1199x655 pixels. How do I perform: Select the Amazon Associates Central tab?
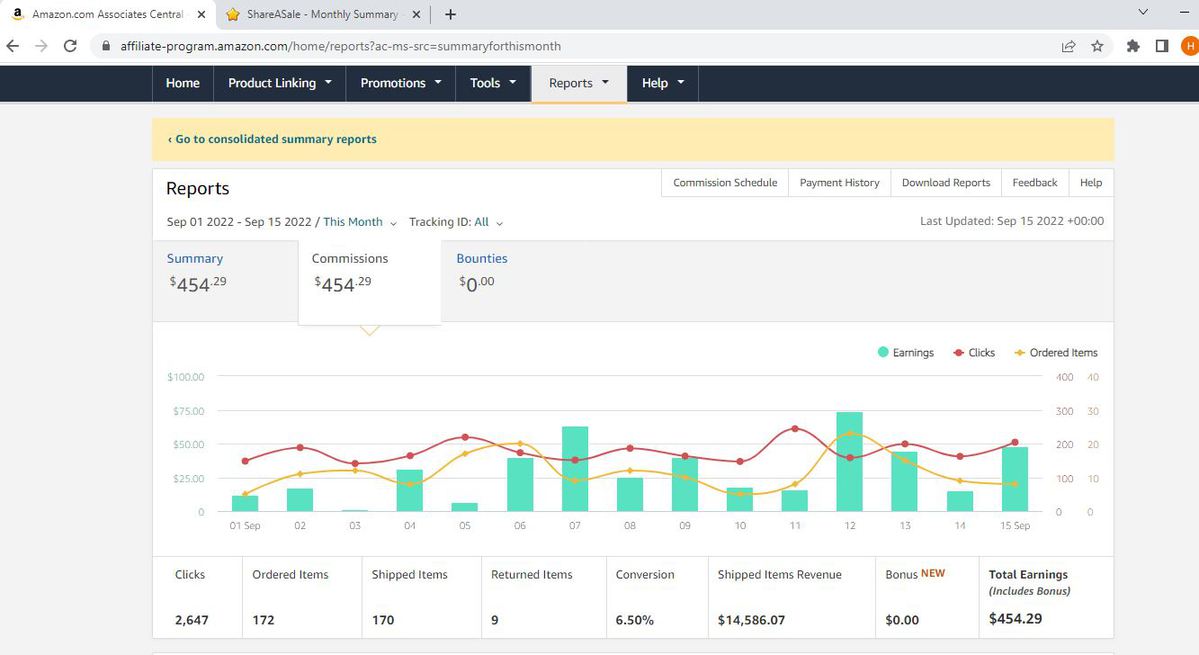coord(107,15)
